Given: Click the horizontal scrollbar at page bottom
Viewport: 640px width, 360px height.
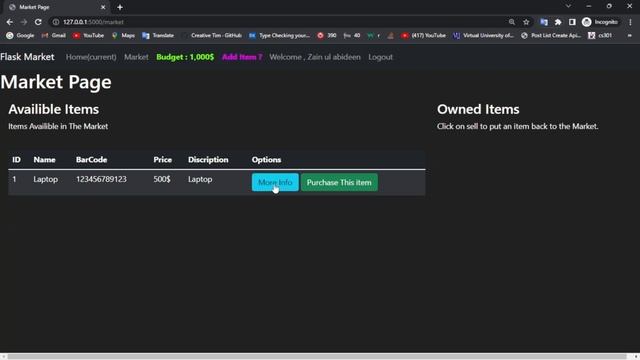Looking at the screenshot, I should [x=317, y=356].
